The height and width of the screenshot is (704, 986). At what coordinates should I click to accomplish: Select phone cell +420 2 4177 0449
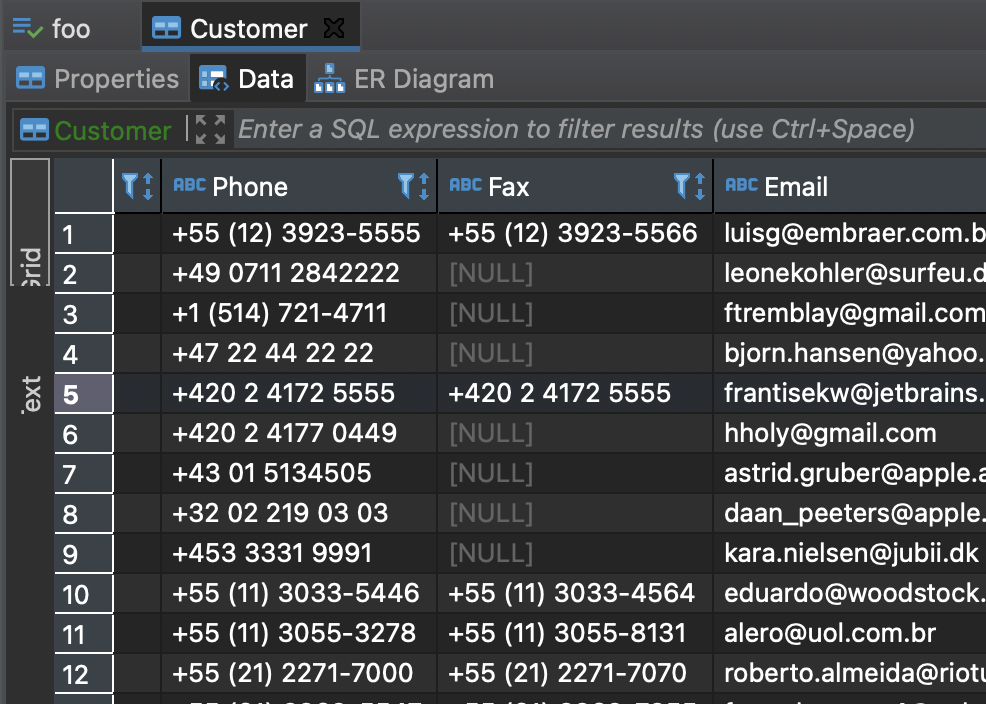tap(299, 434)
